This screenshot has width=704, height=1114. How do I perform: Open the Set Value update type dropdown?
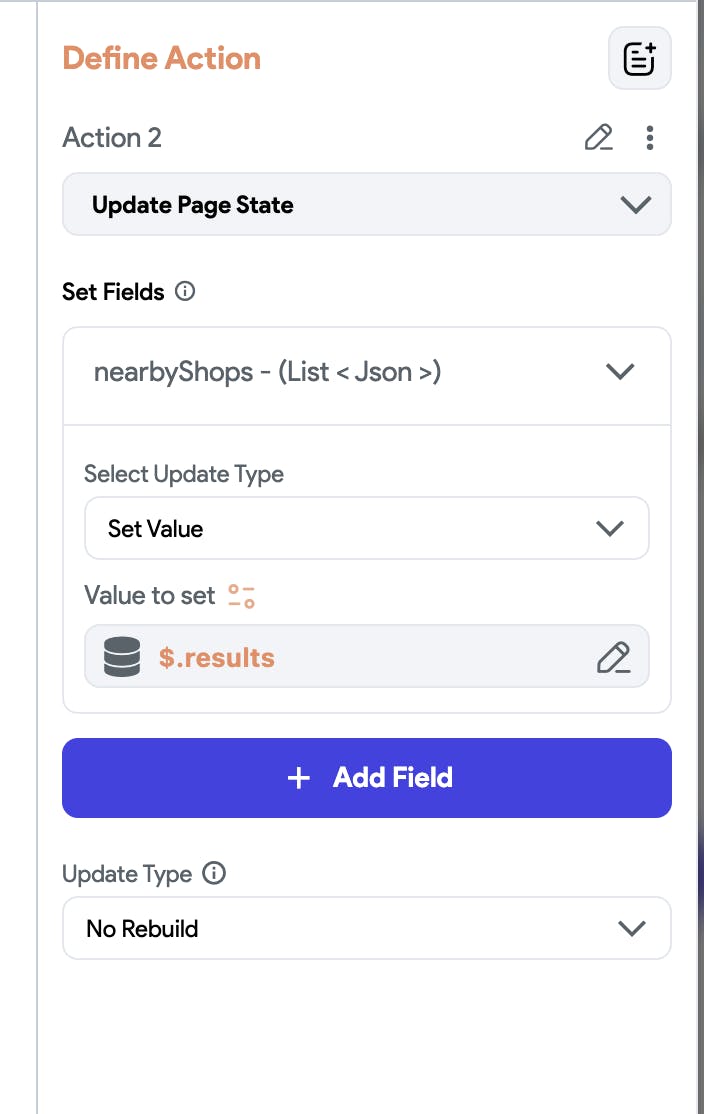tap(366, 528)
